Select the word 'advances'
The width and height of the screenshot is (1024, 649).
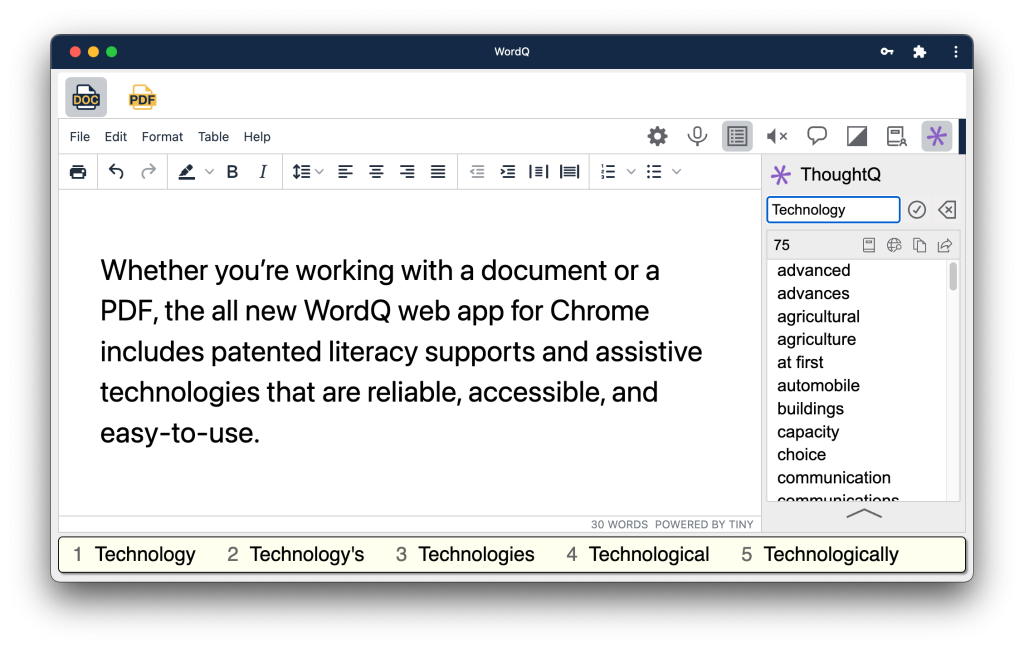(x=813, y=293)
